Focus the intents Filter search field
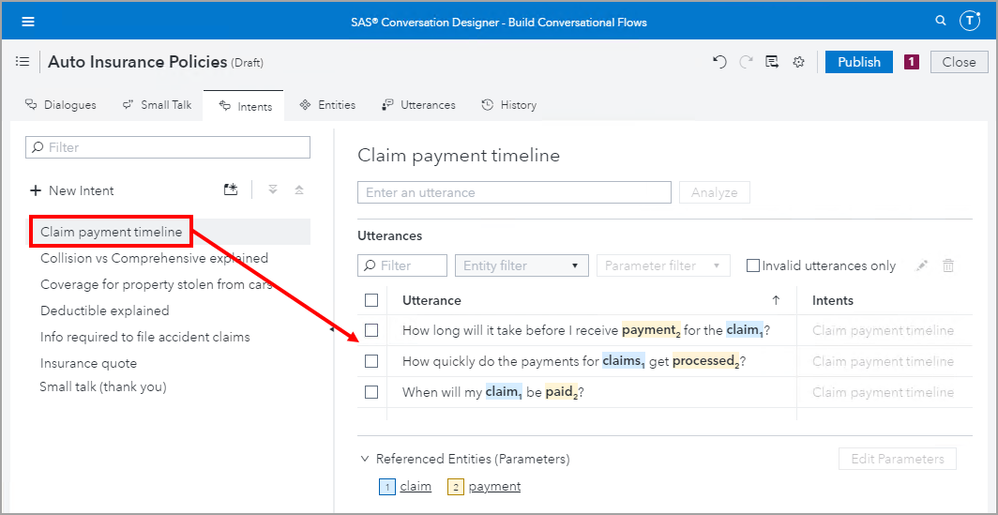This screenshot has height=515, width=998. (x=167, y=147)
